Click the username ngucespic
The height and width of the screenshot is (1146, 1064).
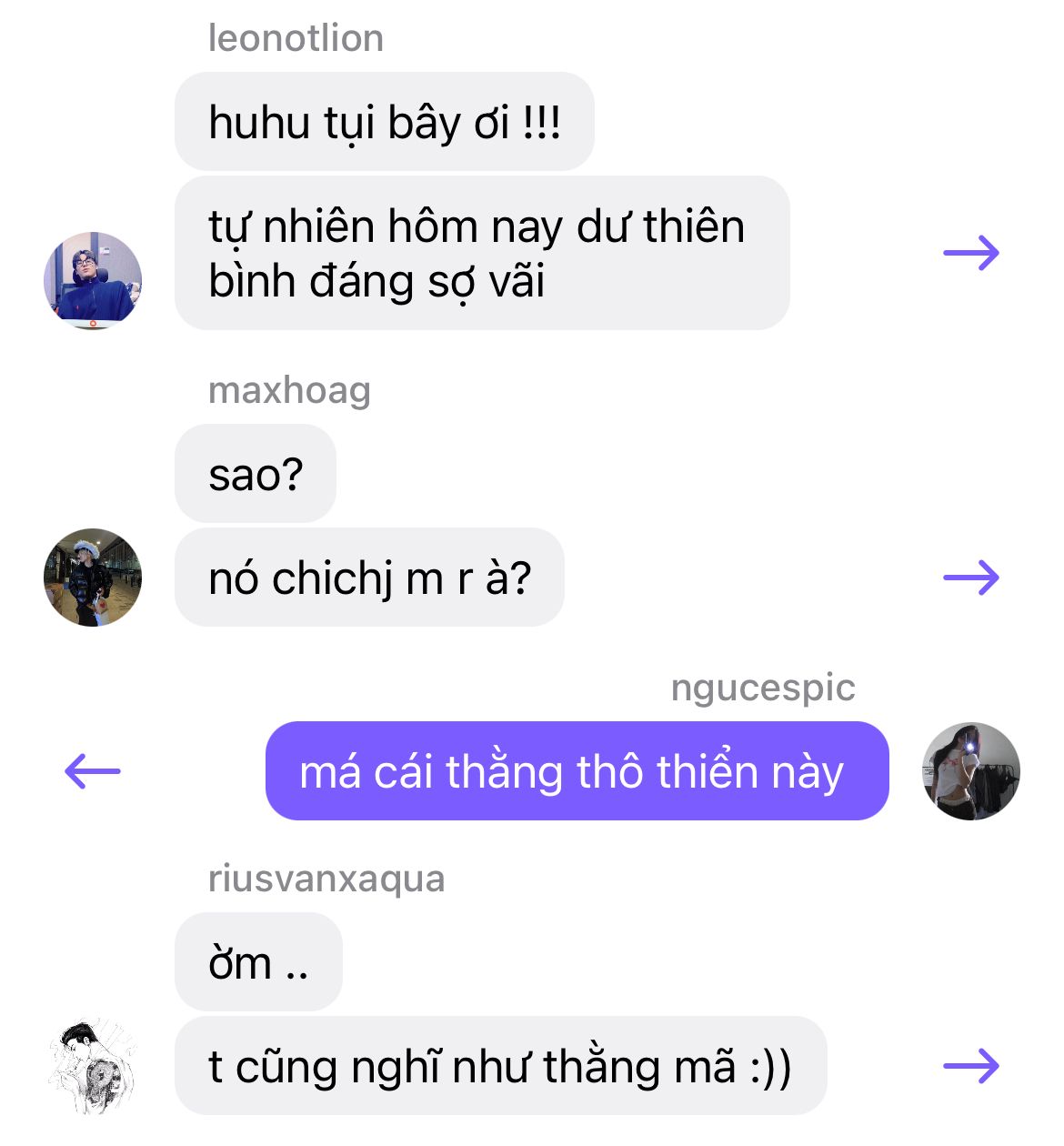coord(763,689)
